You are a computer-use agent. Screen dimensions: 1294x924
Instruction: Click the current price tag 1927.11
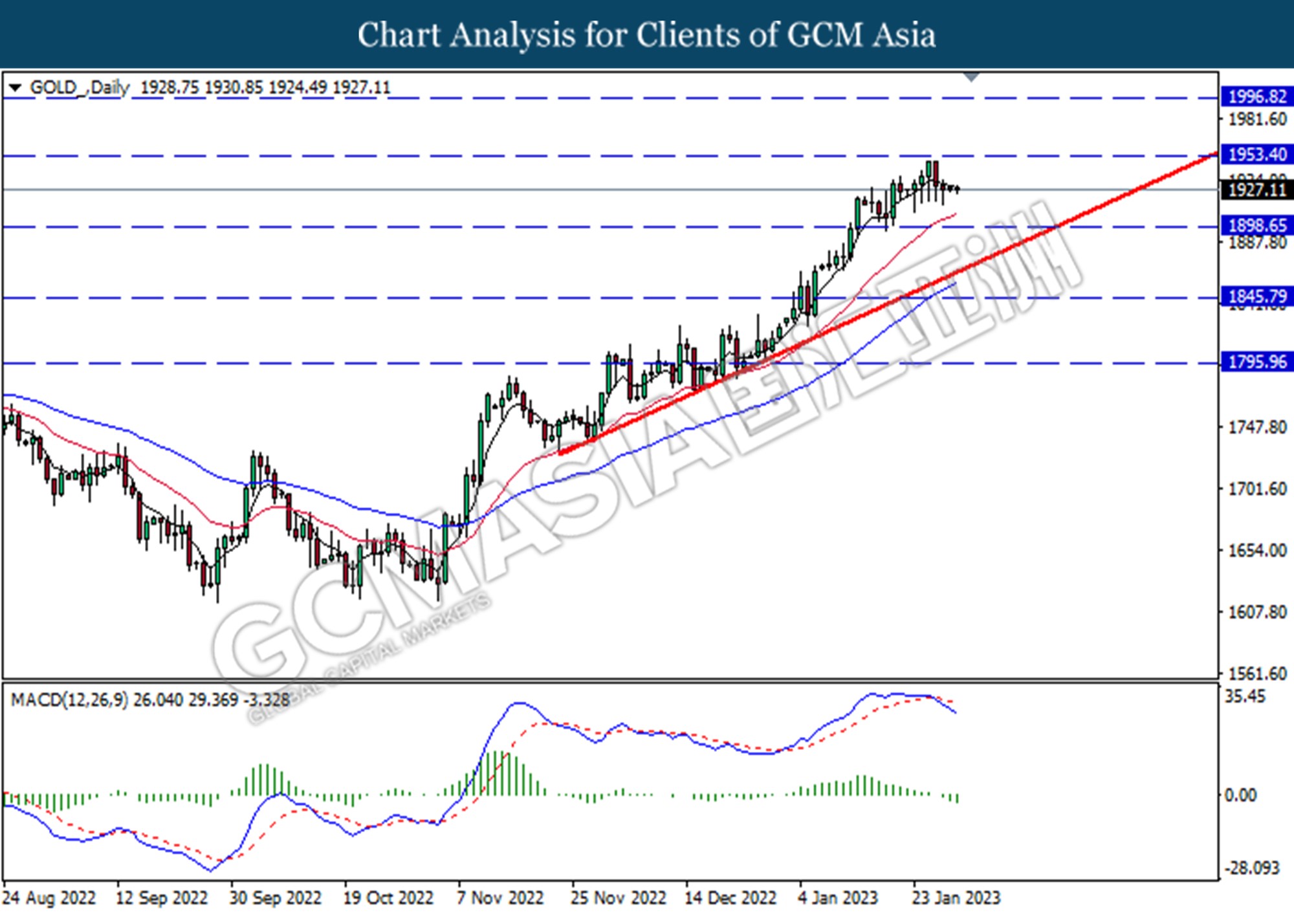pyautogui.click(x=1257, y=190)
